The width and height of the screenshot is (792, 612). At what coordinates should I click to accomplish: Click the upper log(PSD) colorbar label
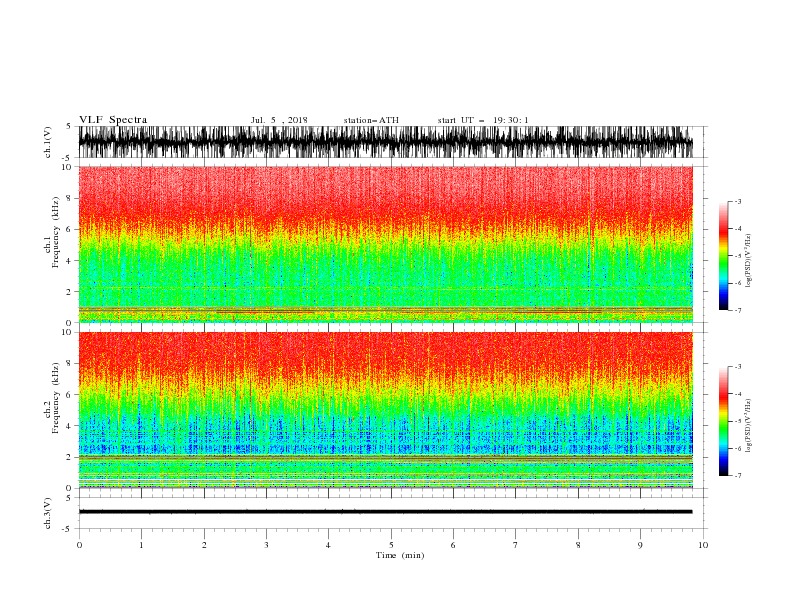[x=749, y=261]
